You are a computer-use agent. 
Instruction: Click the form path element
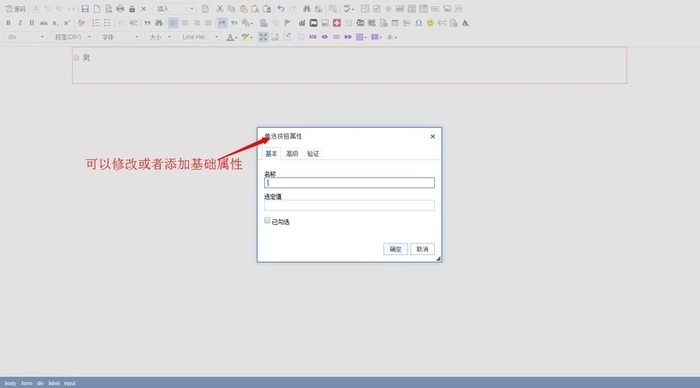point(27,383)
